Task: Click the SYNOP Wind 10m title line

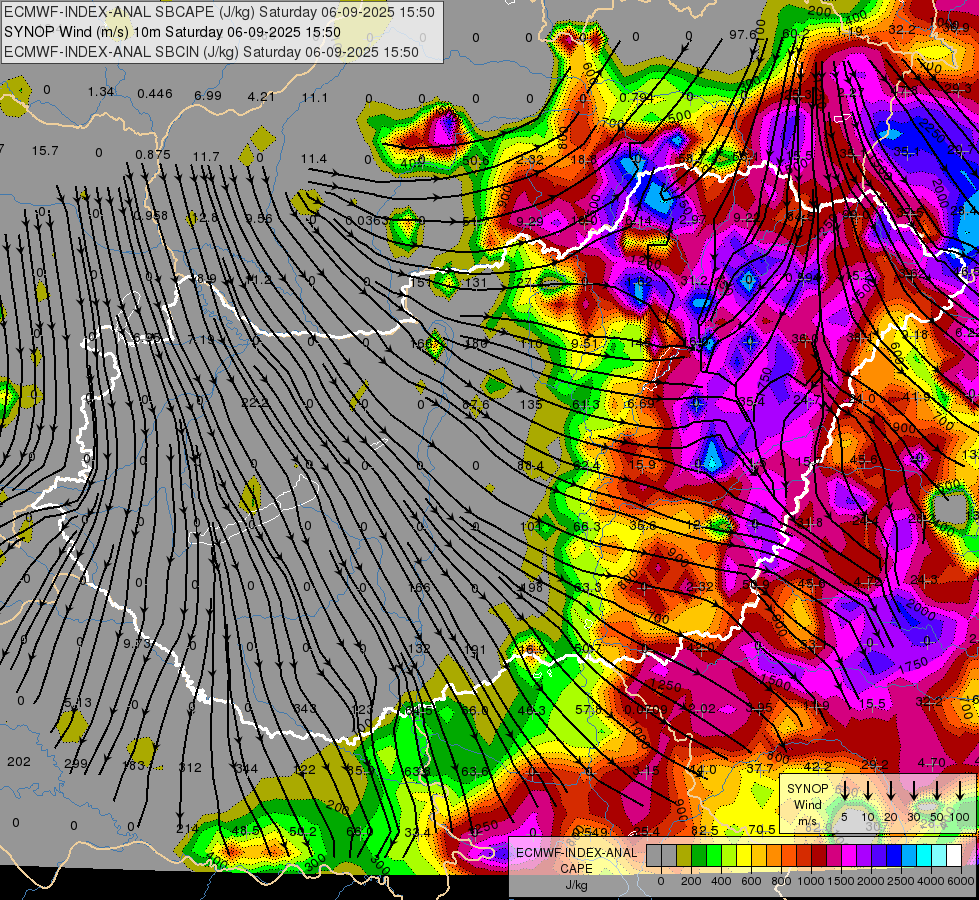Action: (172, 32)
